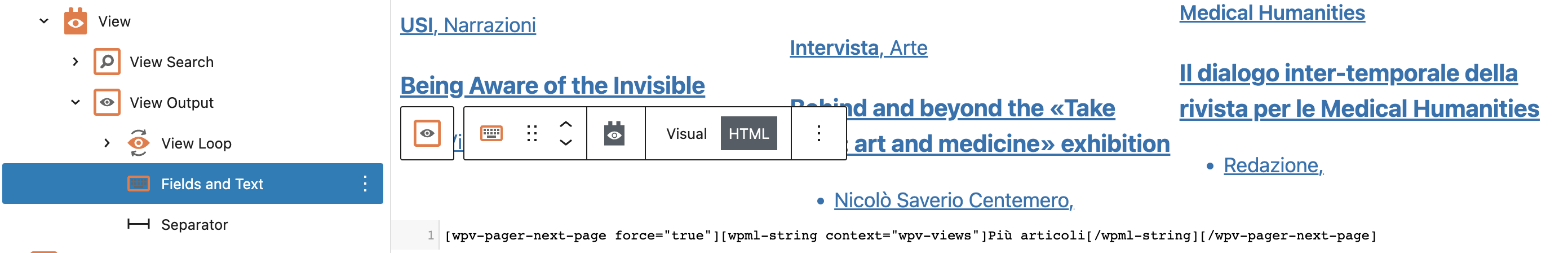Expand the View Search tree item
The image size is (1568, 253).
tap(76, 62)
